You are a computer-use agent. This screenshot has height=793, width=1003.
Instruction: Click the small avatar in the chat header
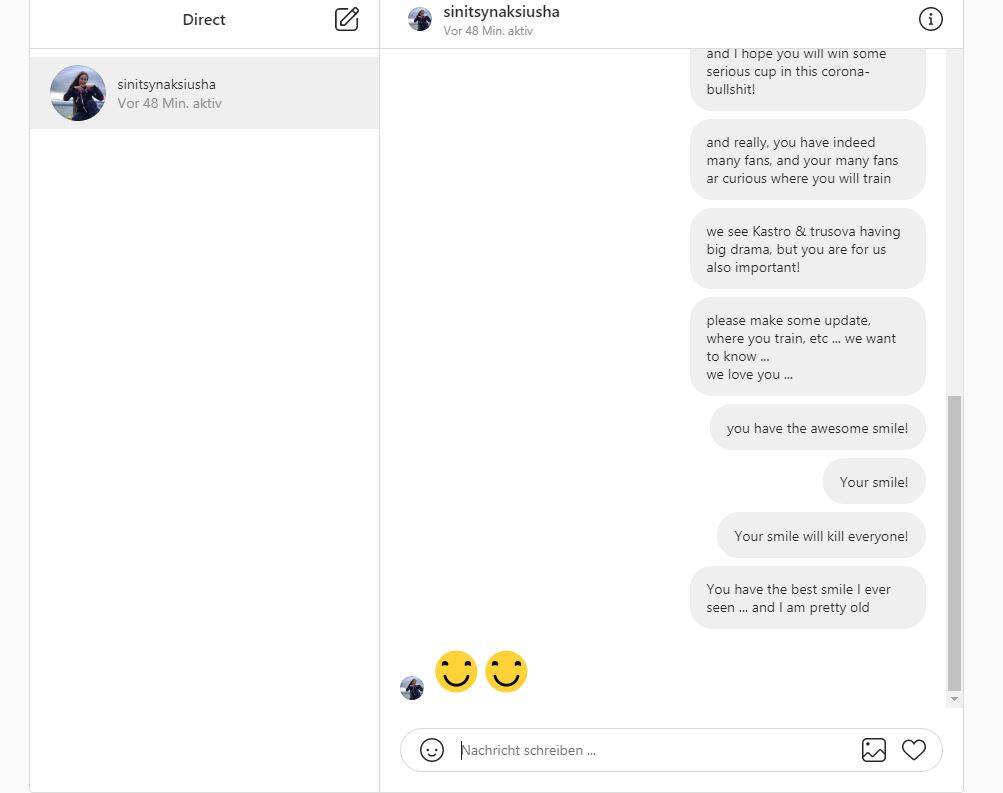point(420,19)
